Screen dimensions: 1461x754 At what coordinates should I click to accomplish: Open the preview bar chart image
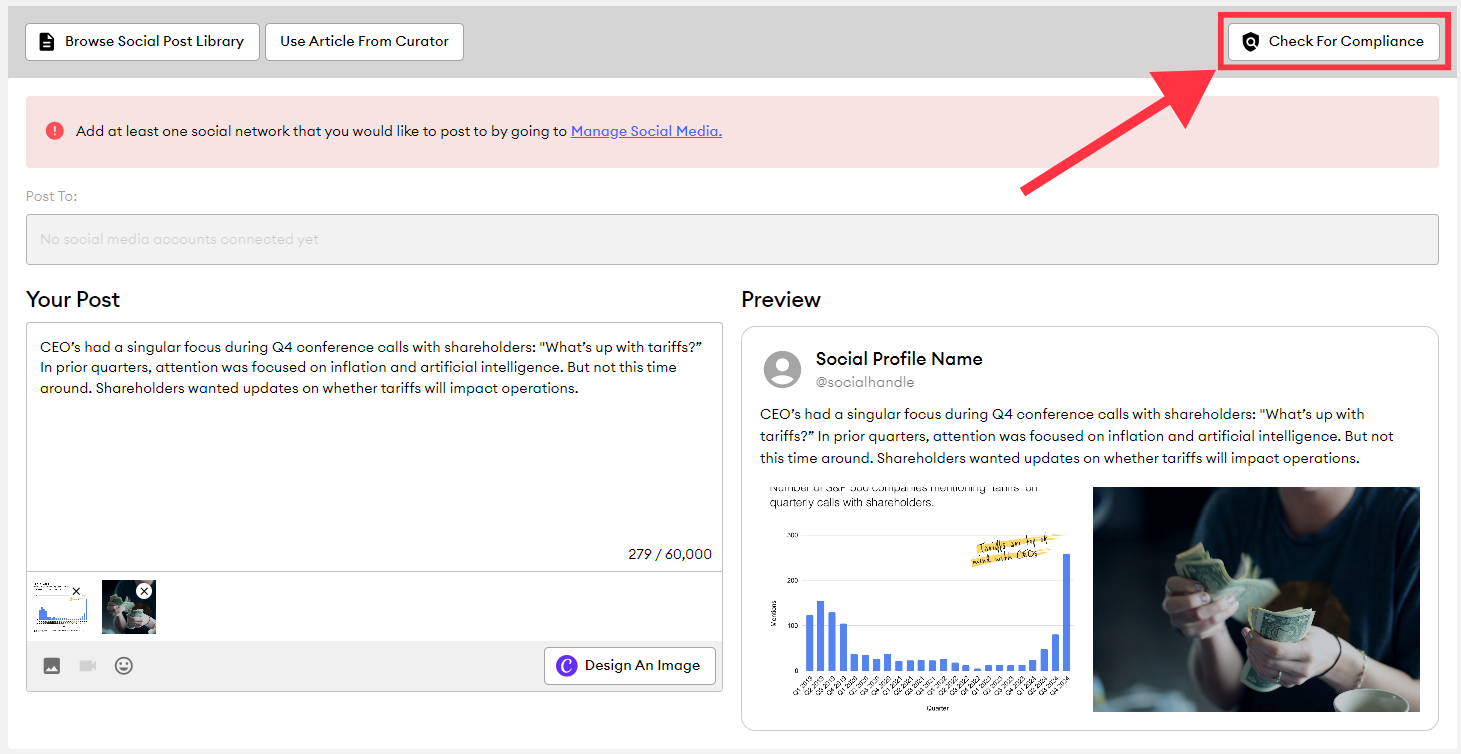click(921, 599)
